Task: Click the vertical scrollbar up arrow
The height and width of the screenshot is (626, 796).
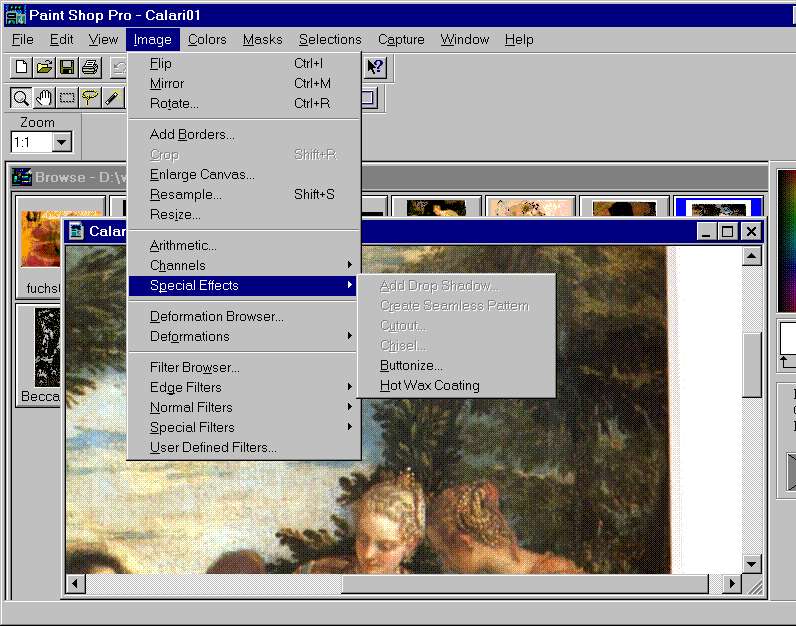Action: 752,257
